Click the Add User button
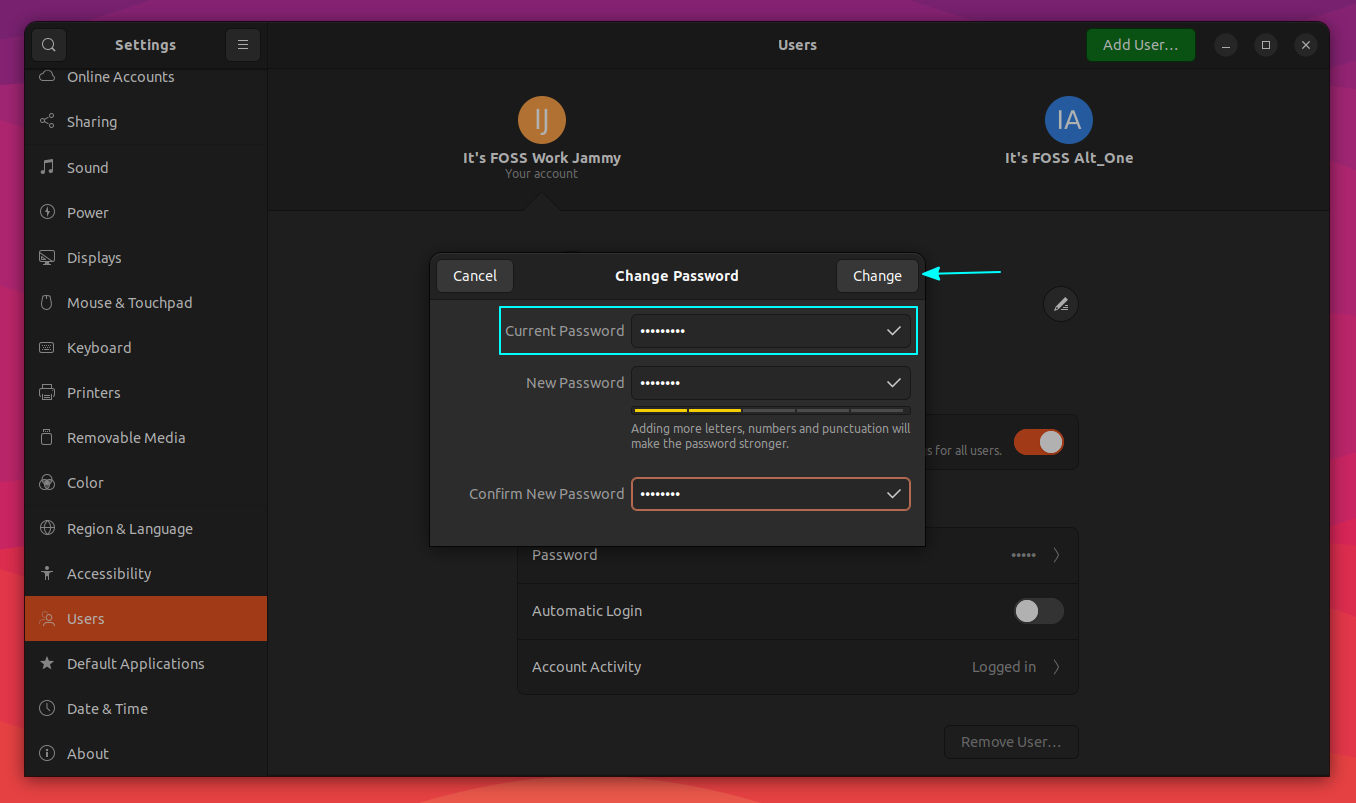This screenshot has height=803, width=1356. [1141, 45]
